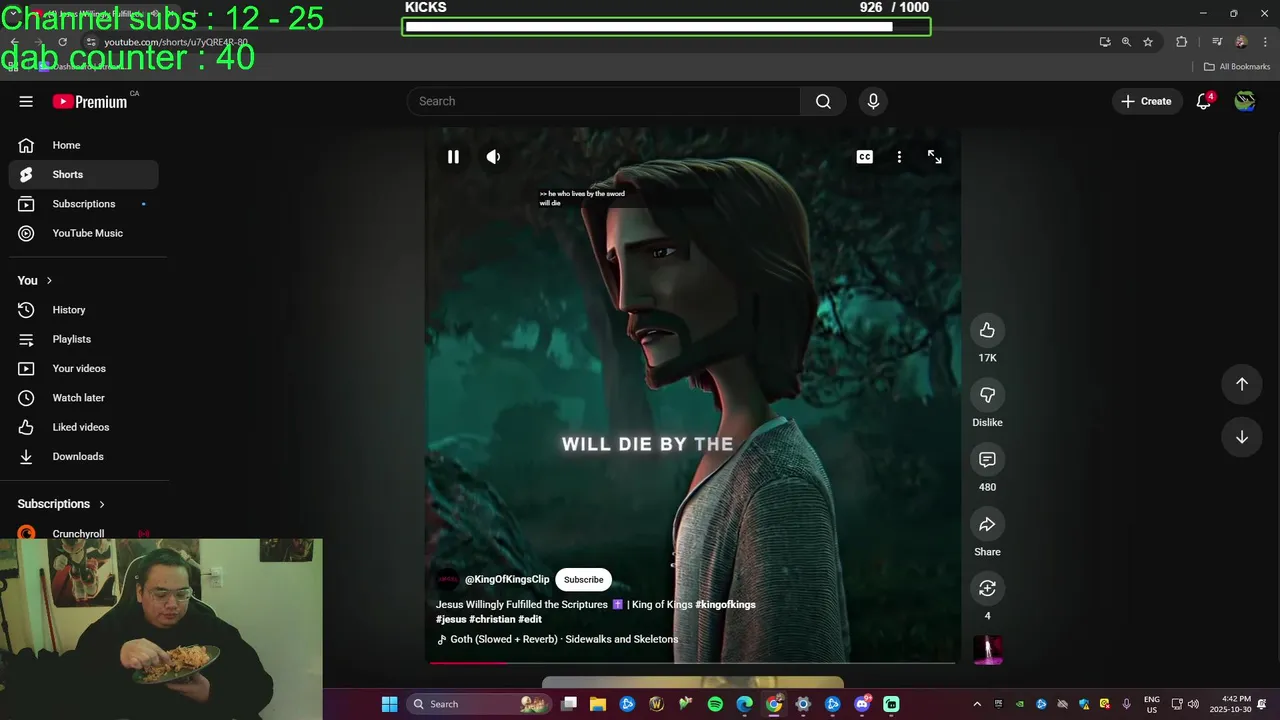This screenshot has height=720, width=1280.
Task: Subscribe to @KingOfKingsClip
Action: point(583,579)
